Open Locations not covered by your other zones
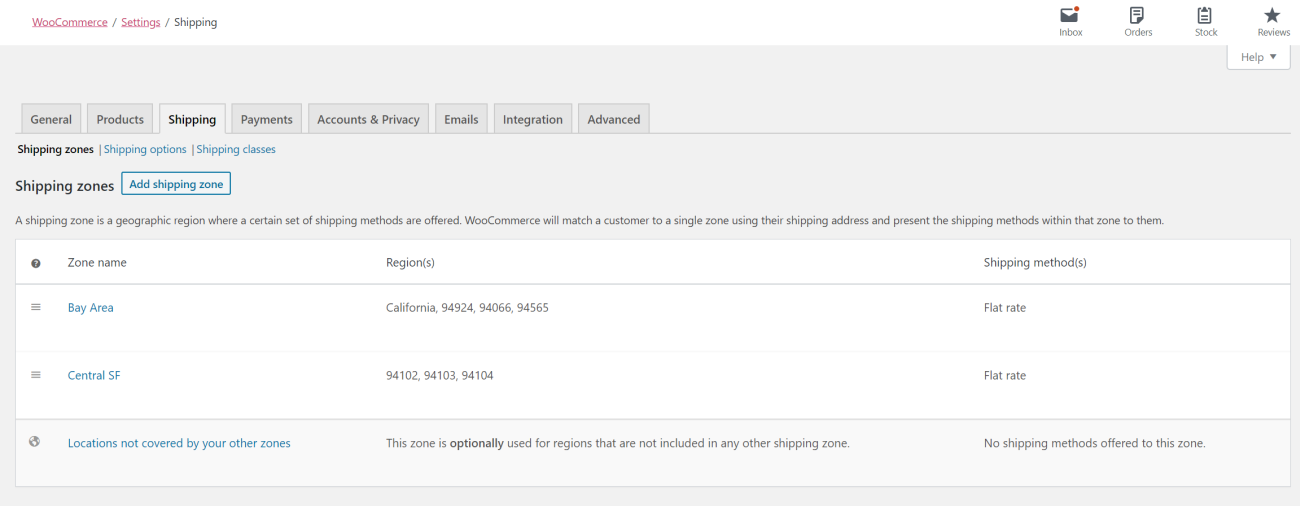The width and height of the screenshot is (1300, 506). (x=179, y=443)
